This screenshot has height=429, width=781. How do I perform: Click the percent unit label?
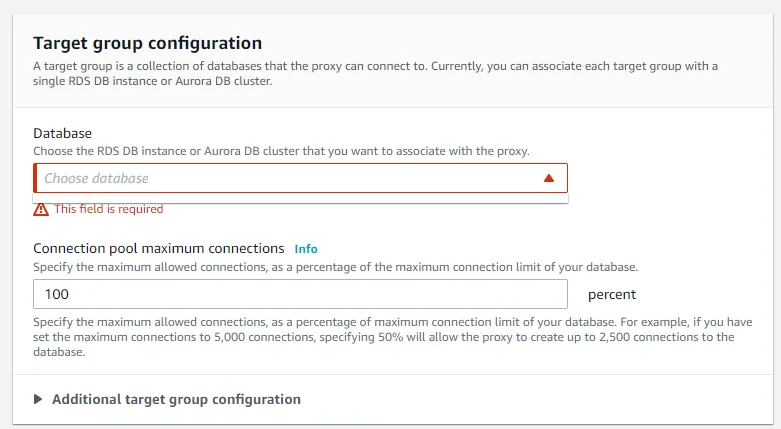(x=612, y=294)
